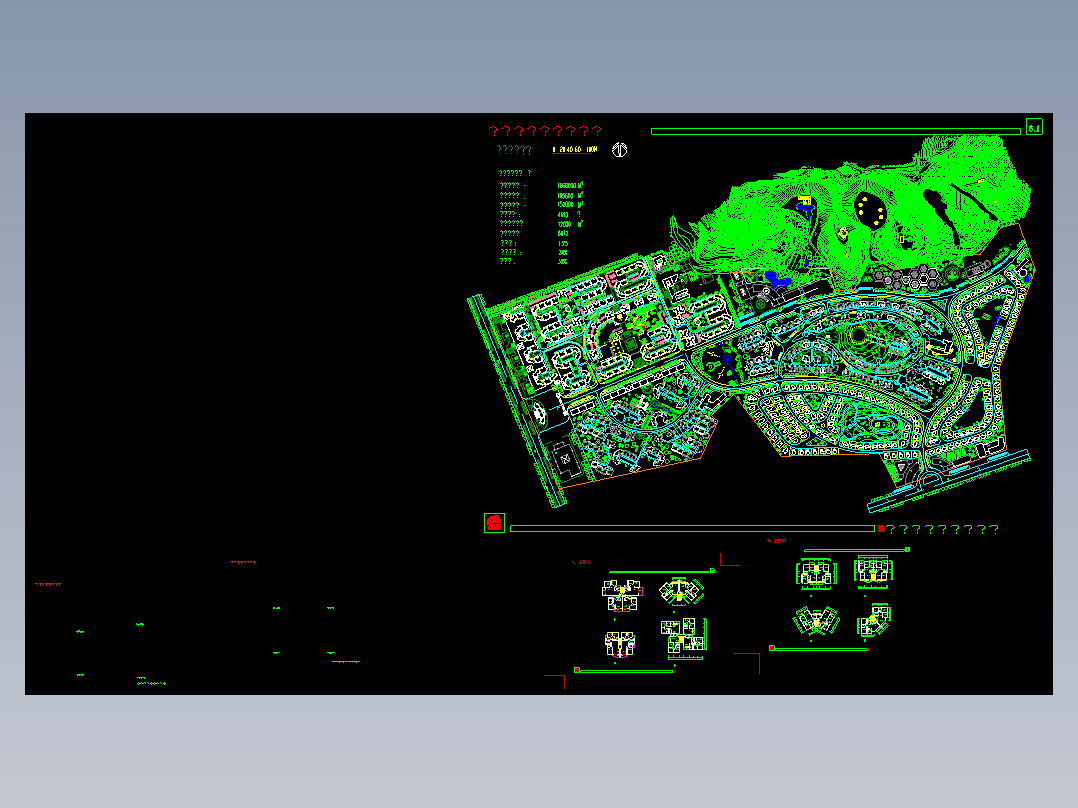
Task: Select the large red question-mark title text
Action: tap(545, 131)
